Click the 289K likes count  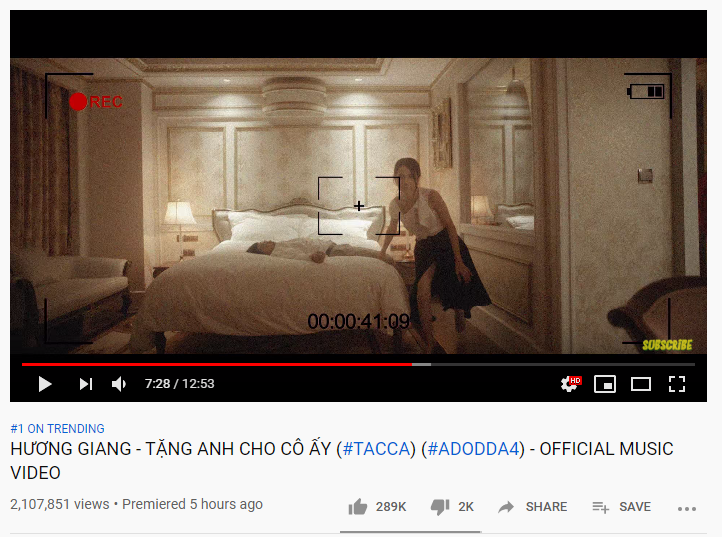[390, 507]
